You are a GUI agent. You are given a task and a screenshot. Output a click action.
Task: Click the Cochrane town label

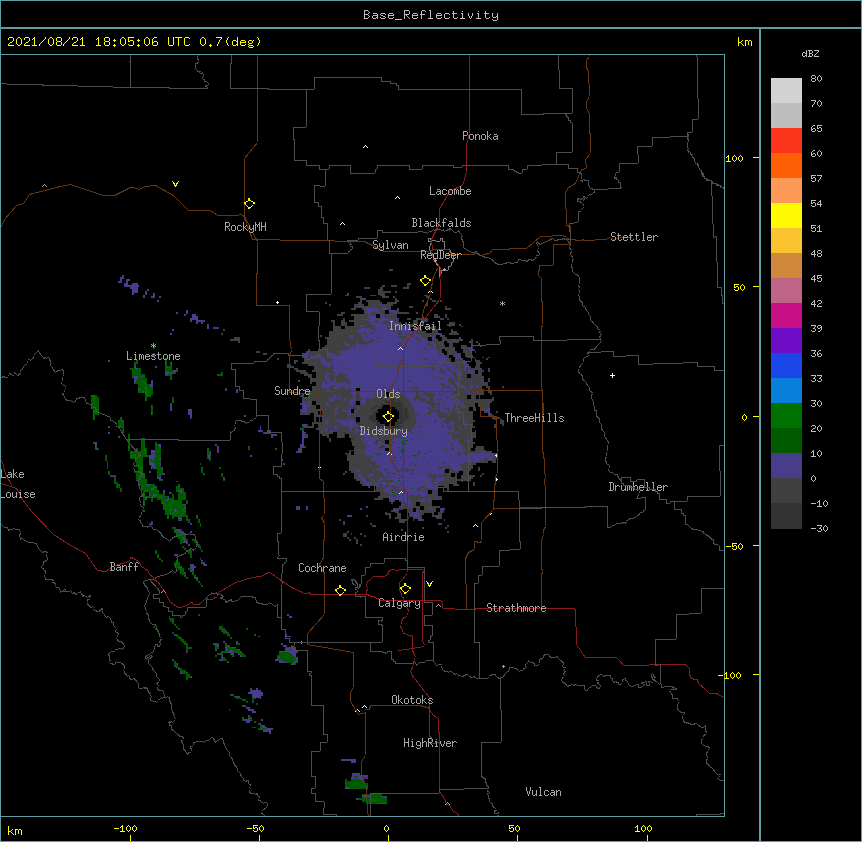[x=322, y=568]
